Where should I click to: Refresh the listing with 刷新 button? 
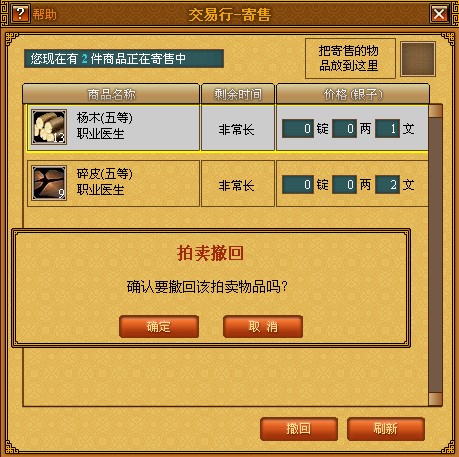point(386,429)
